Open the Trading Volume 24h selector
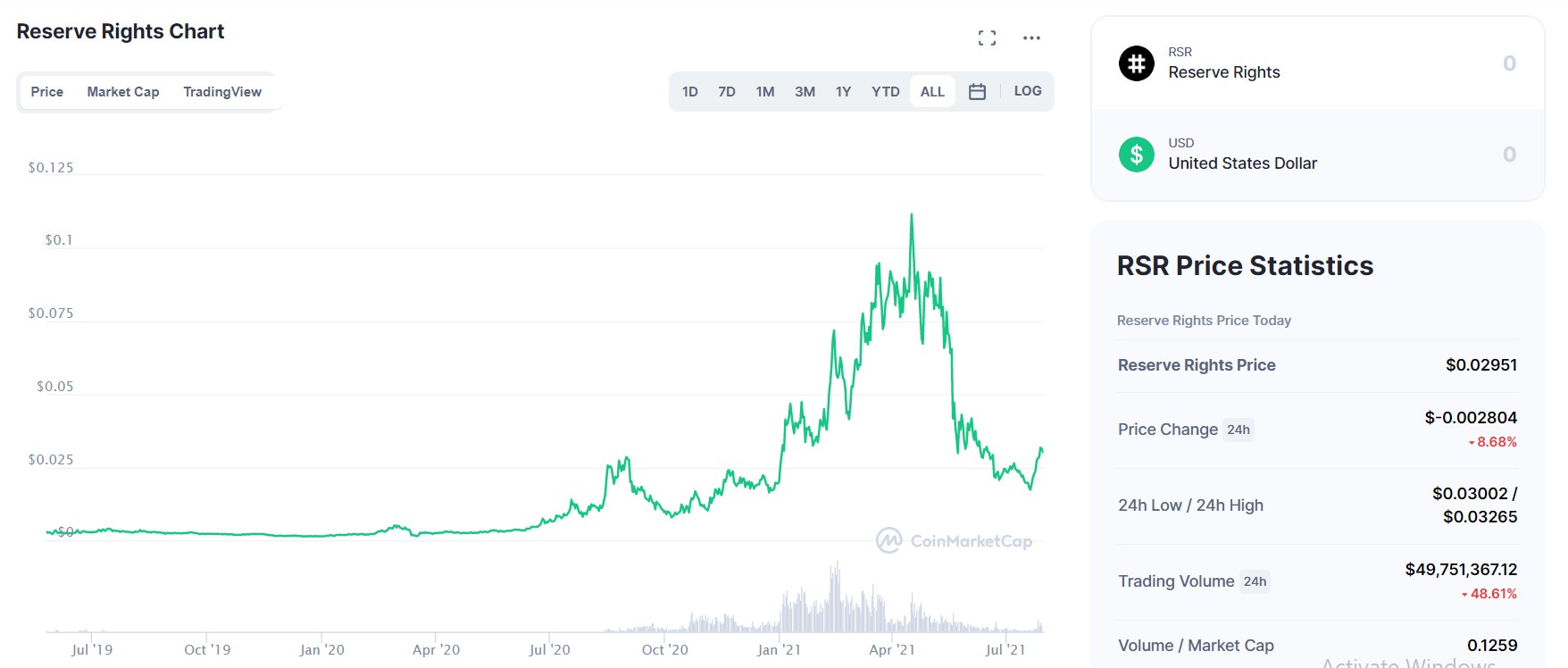The width and height of the screenshot is (1568, 668). pos(1255,581)
